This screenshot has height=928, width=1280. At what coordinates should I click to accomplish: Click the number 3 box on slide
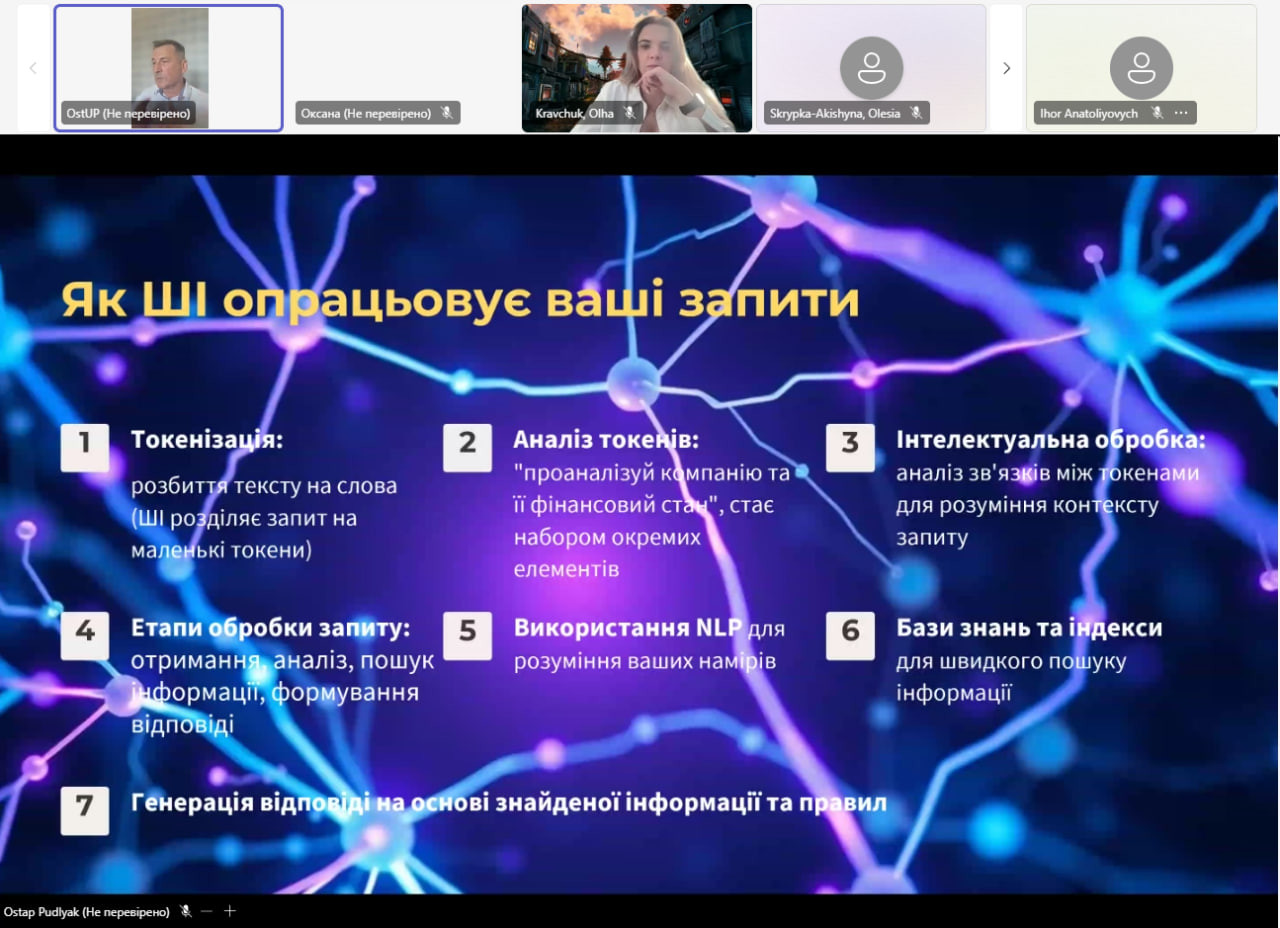point(850,447)
